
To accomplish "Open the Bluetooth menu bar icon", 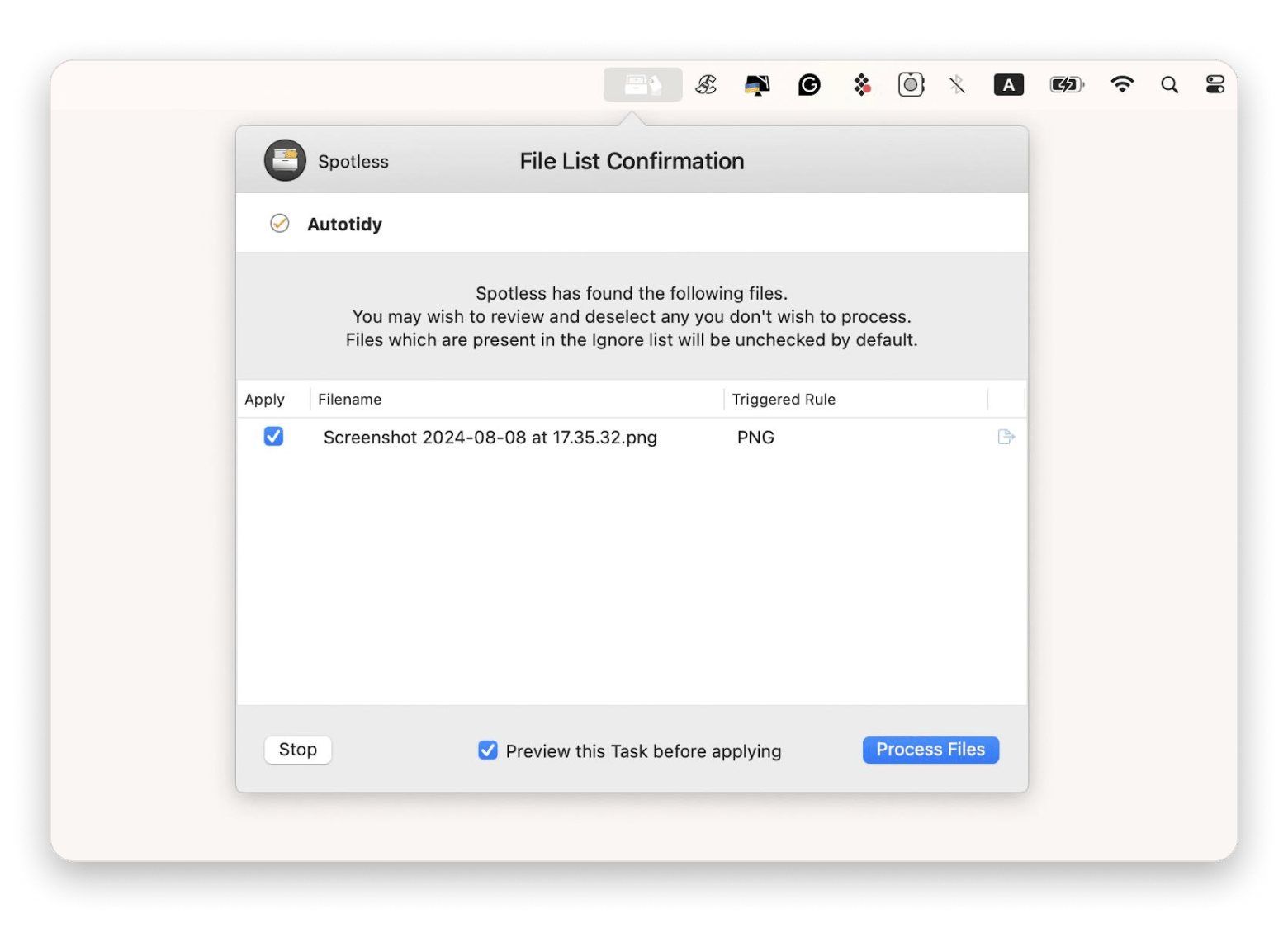I will click(x=957, y=84).
